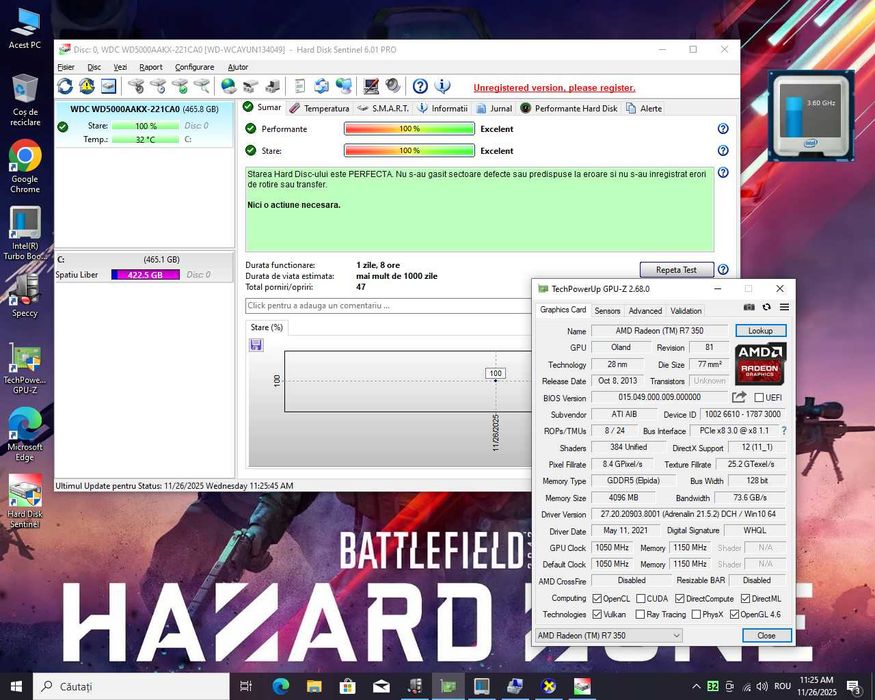Click the globe over disk toolbar icon
The width and height of the screenshot is (875, 700).
coord(228,86)
